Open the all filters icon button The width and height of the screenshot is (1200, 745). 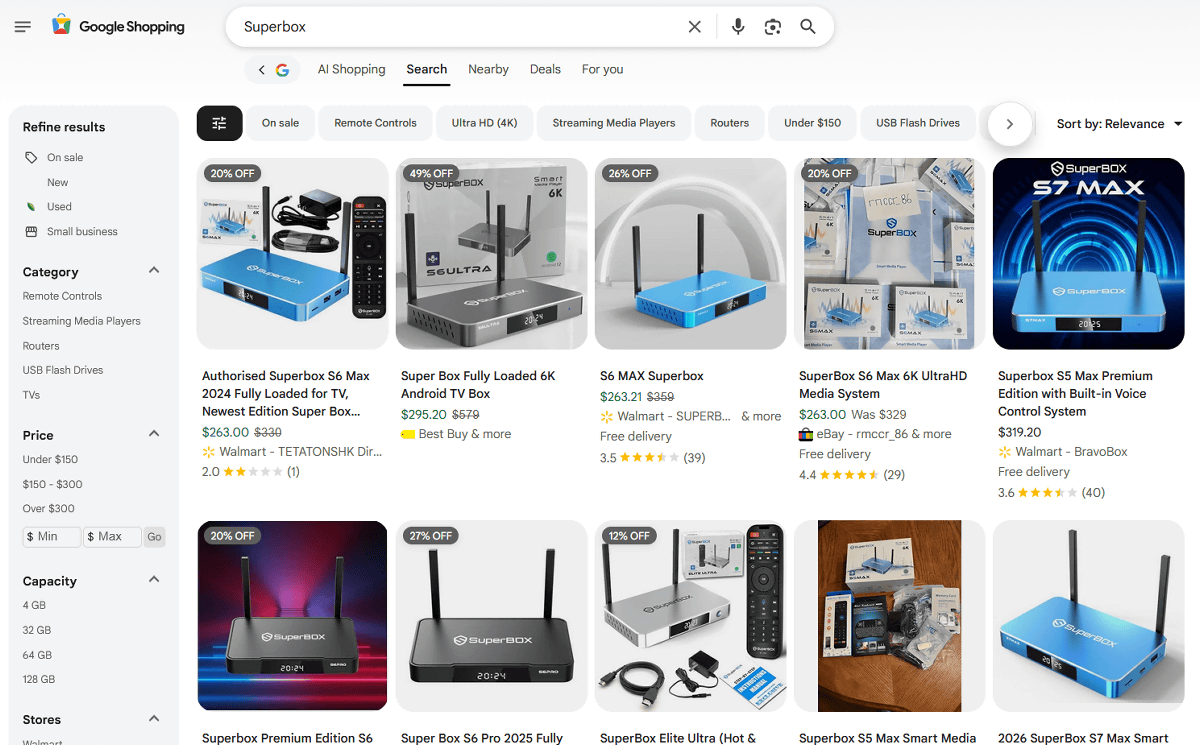pos(220,123)
